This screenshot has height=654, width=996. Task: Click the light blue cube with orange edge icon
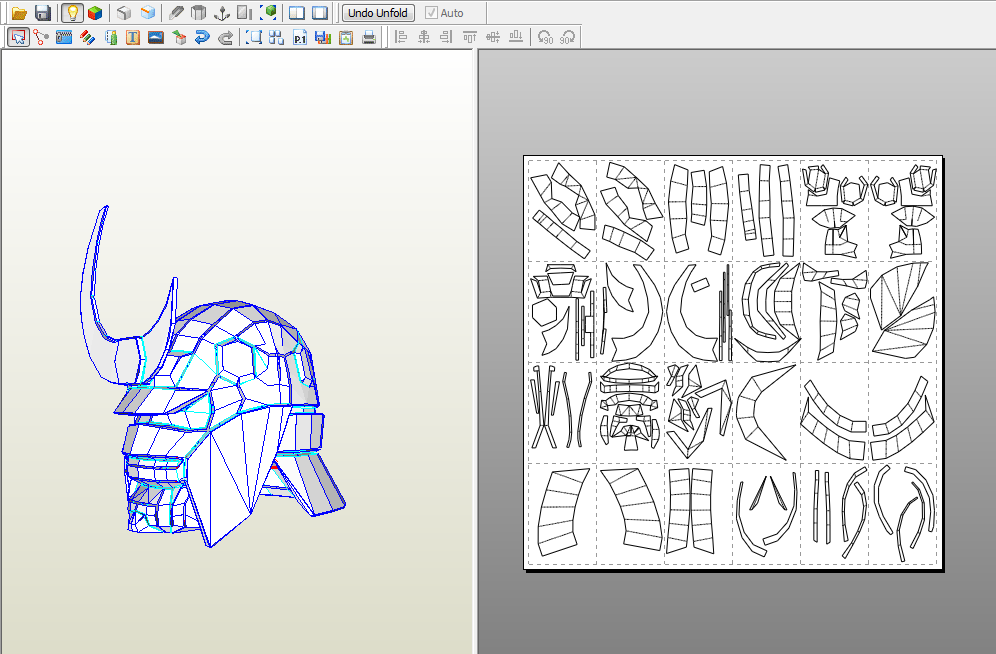coord(148,13)
